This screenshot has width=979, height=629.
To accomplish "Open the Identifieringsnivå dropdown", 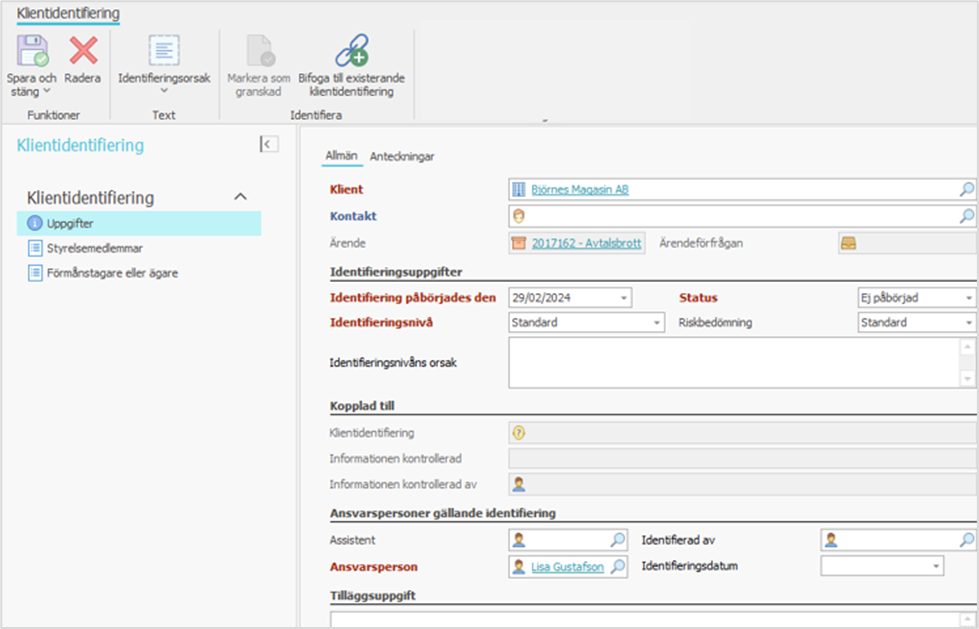I will (656, 323).
